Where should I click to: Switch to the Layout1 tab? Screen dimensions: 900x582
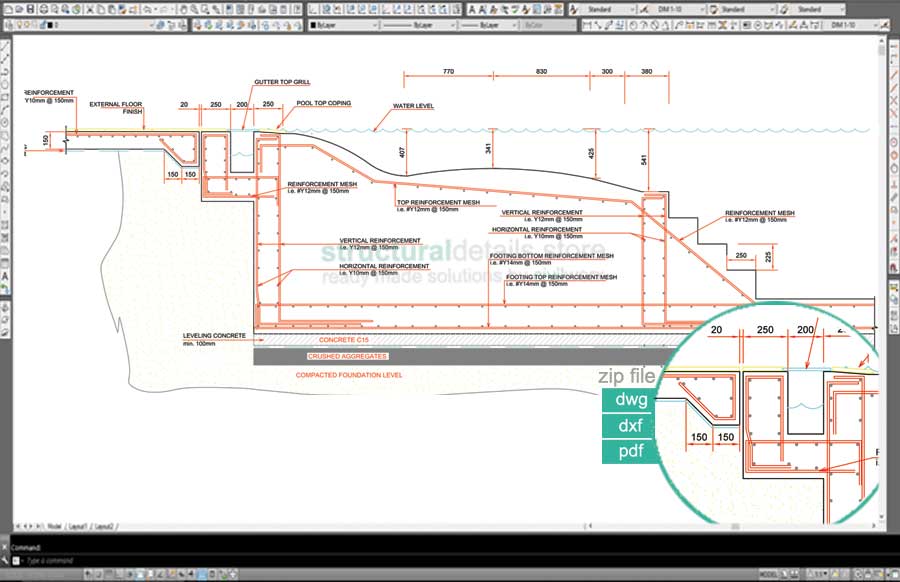(76, 525)
